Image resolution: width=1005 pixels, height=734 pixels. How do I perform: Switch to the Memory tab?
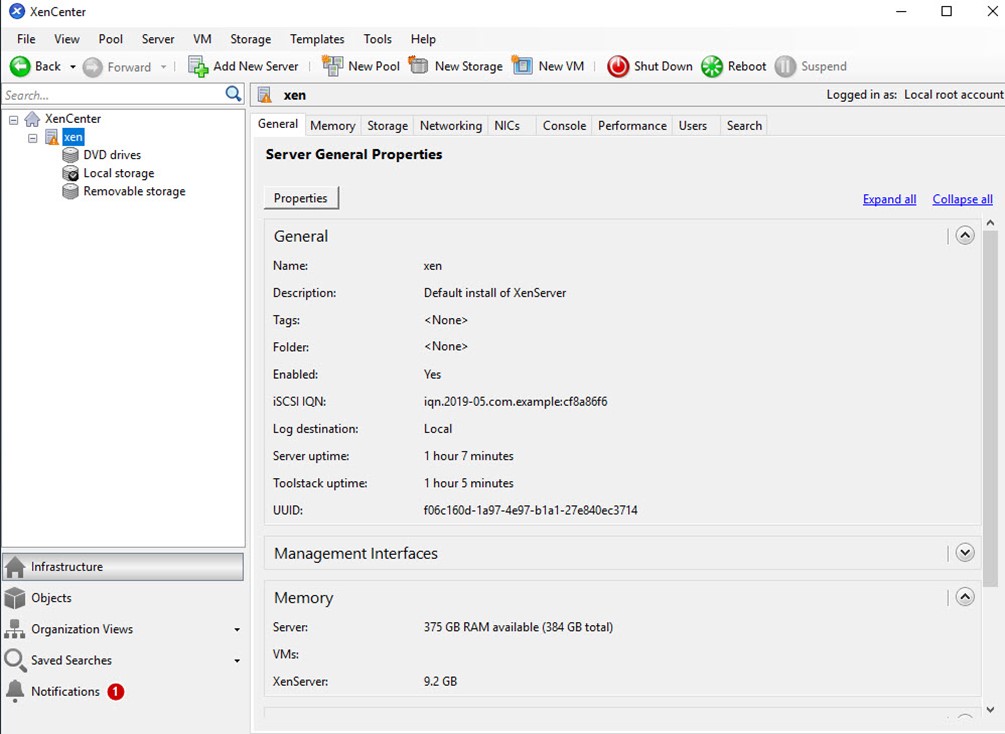pyautogui.click(x=333, y=126)
